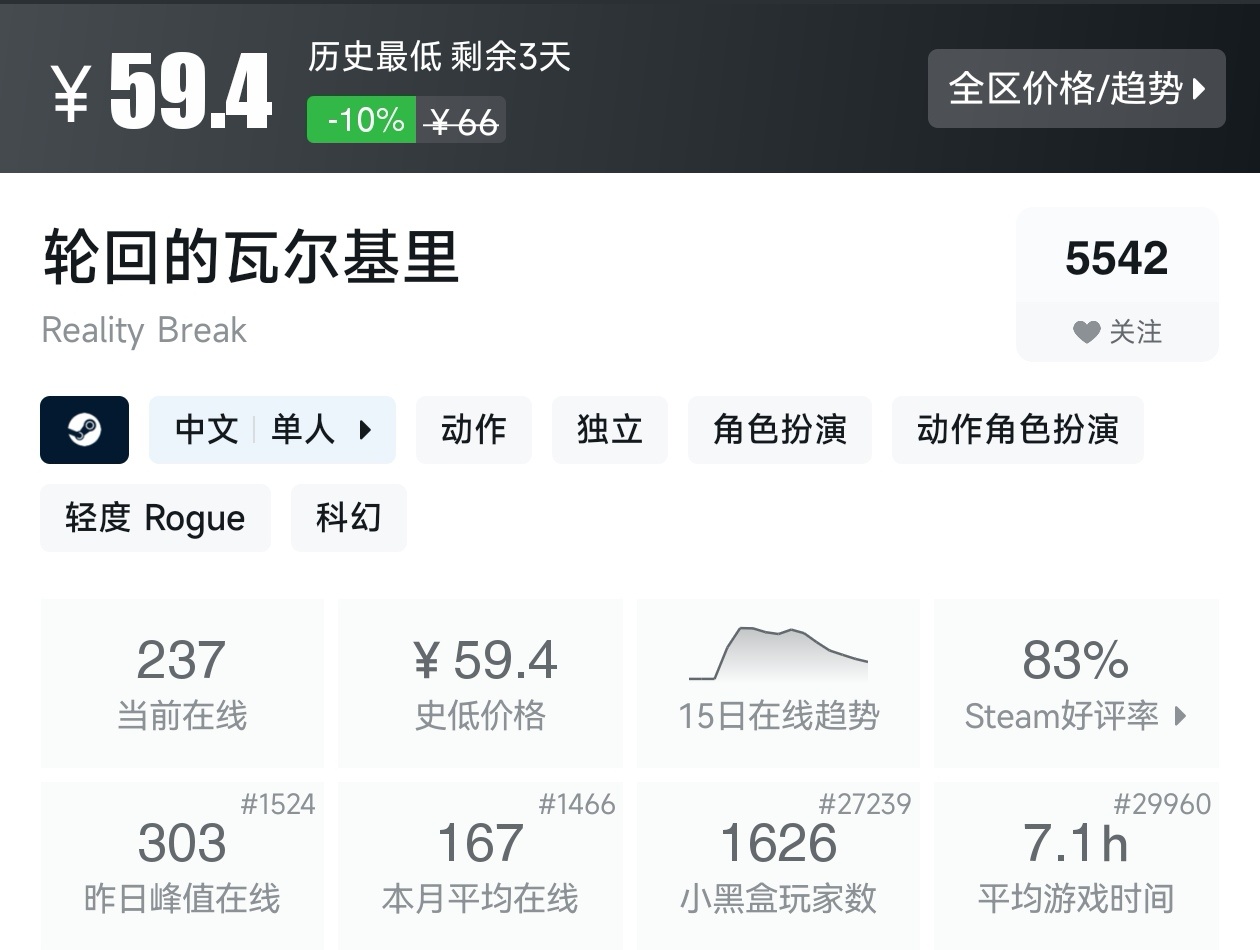This screenshot has height=950, width=1260.
Task: Open the 7.1h 平均游戏时间 stat card
Action: pyautogui.click(x=1076, y=866)
